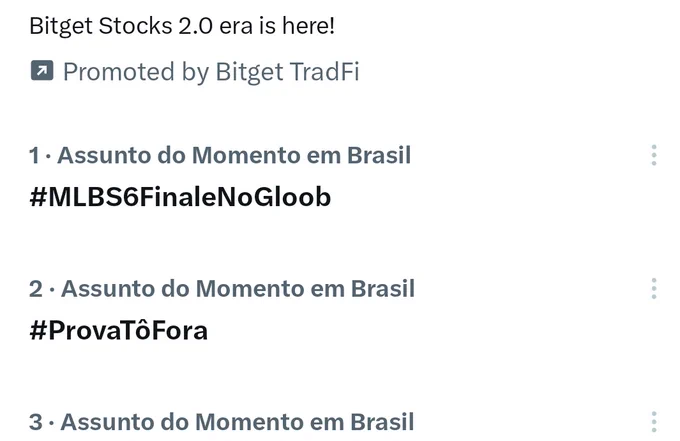
Task: Tap the word Brasil in second trend label
Action: [x=383, y=289]
